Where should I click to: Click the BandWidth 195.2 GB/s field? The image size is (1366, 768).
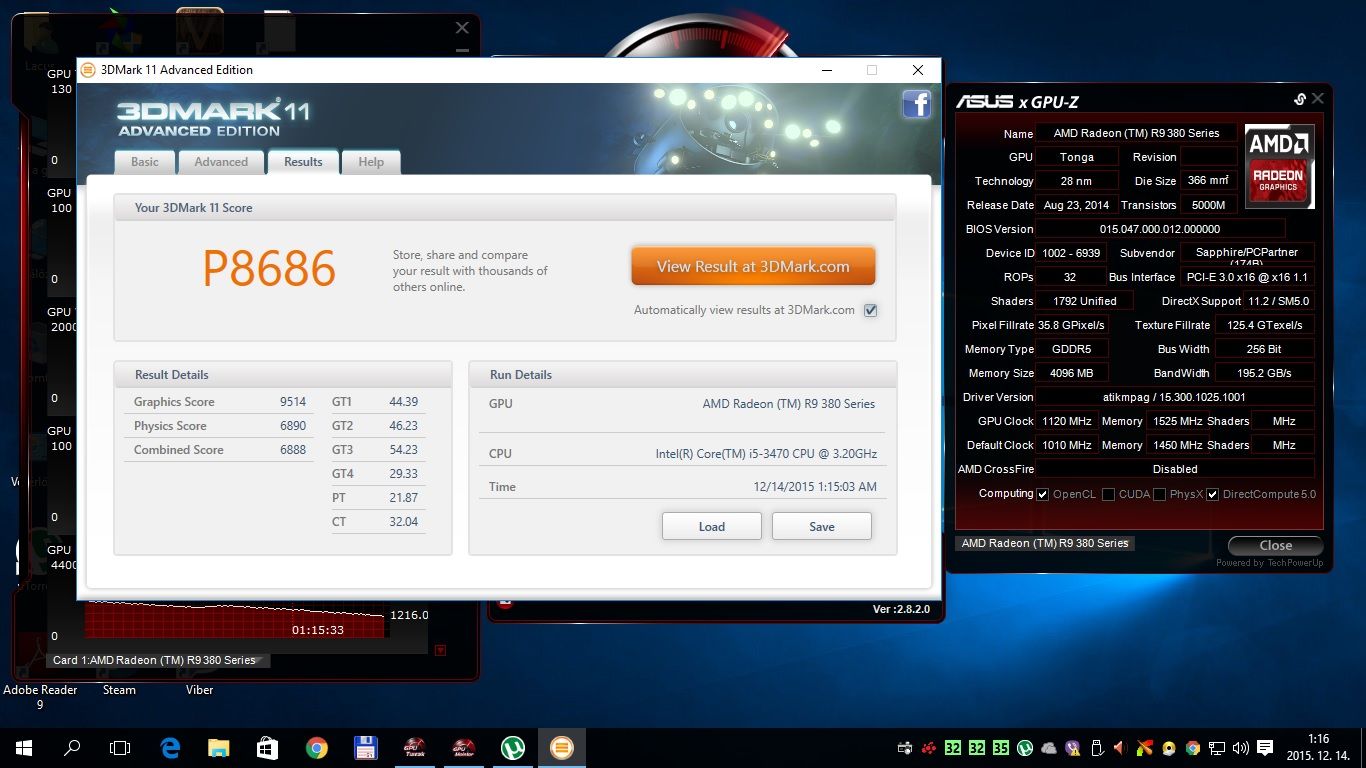1264,373
